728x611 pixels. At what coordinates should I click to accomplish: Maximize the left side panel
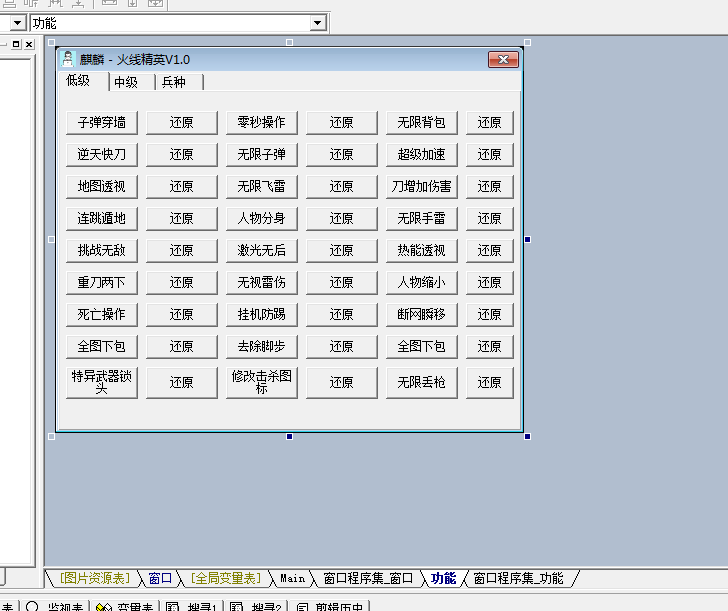(x=16, y=45)
